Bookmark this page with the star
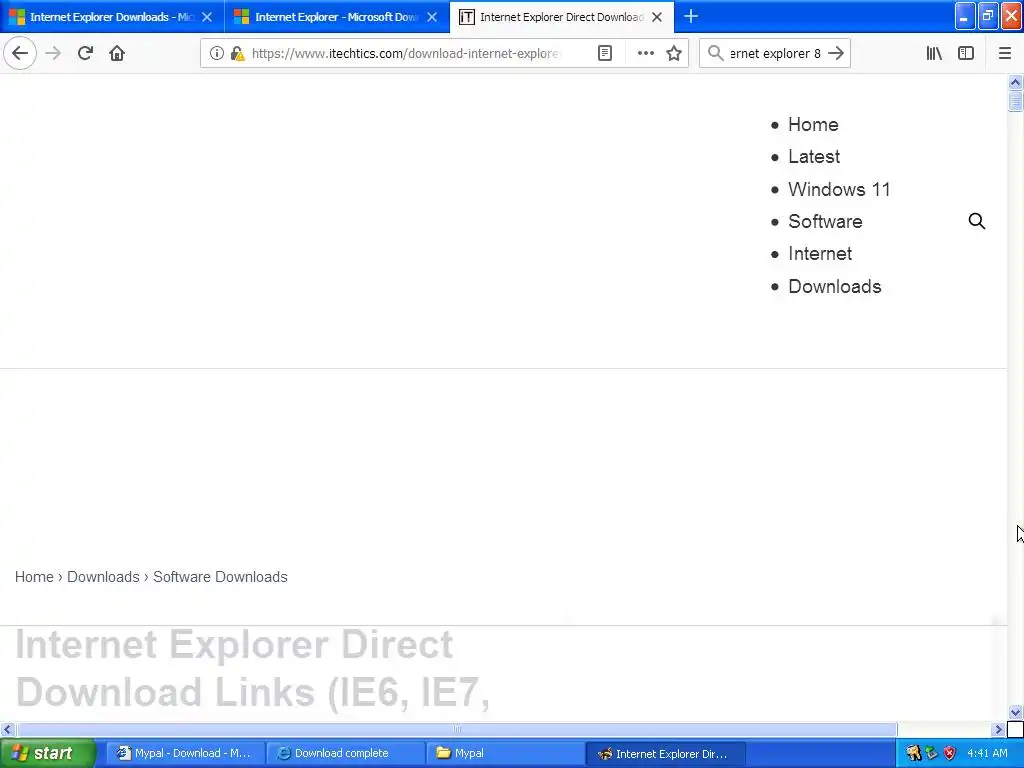 (674, 53)
